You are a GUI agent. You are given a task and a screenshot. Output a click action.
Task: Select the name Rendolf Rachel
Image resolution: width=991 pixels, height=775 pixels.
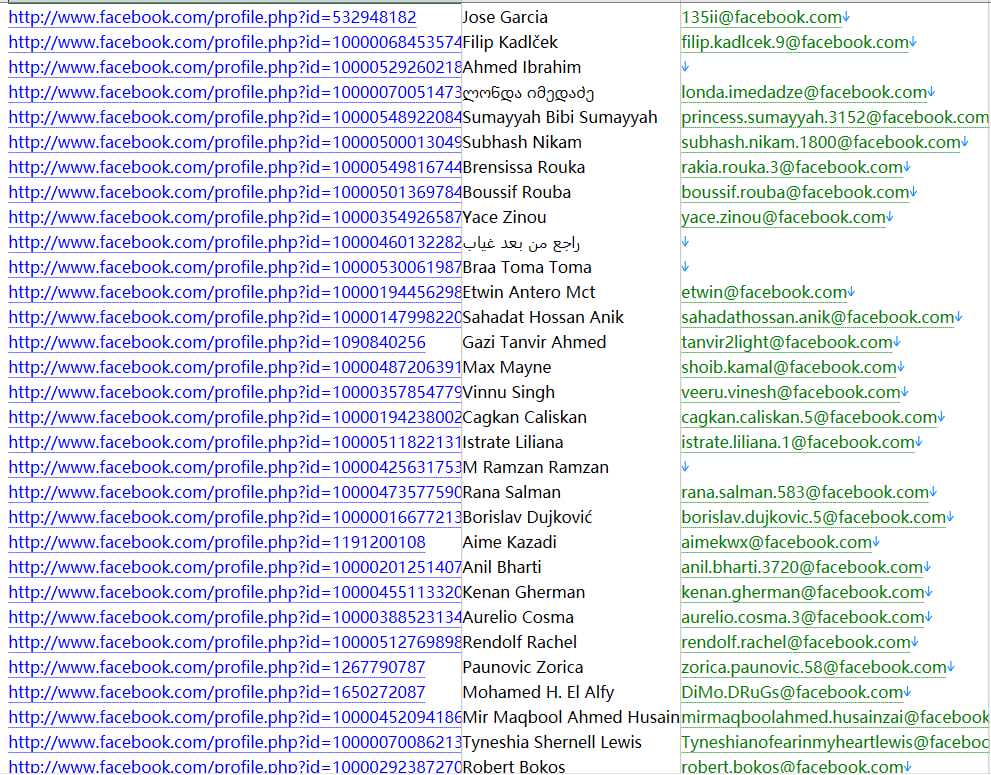[520, 642]
